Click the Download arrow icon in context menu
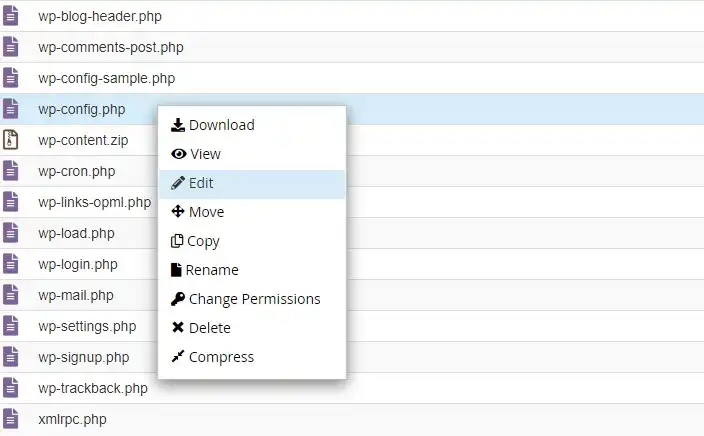This screenshot has height=436, width=704. tap(178, 125)
